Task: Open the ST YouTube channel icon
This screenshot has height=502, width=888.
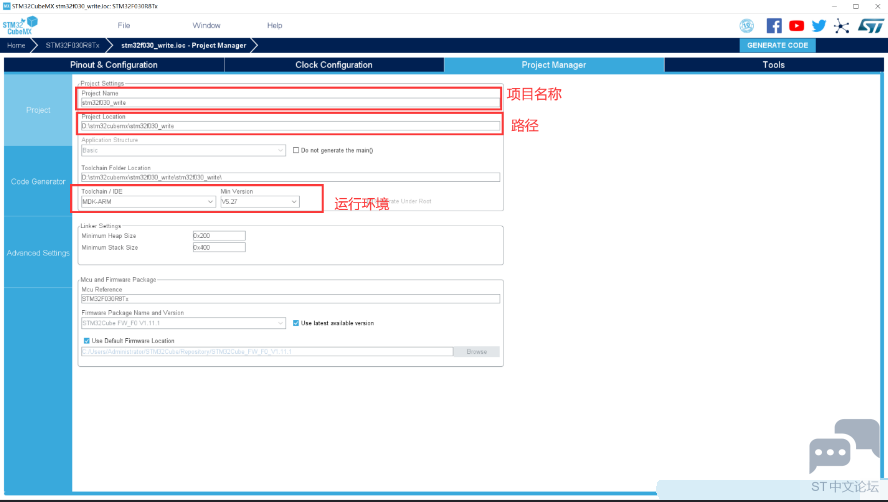Action: point(796,26)
